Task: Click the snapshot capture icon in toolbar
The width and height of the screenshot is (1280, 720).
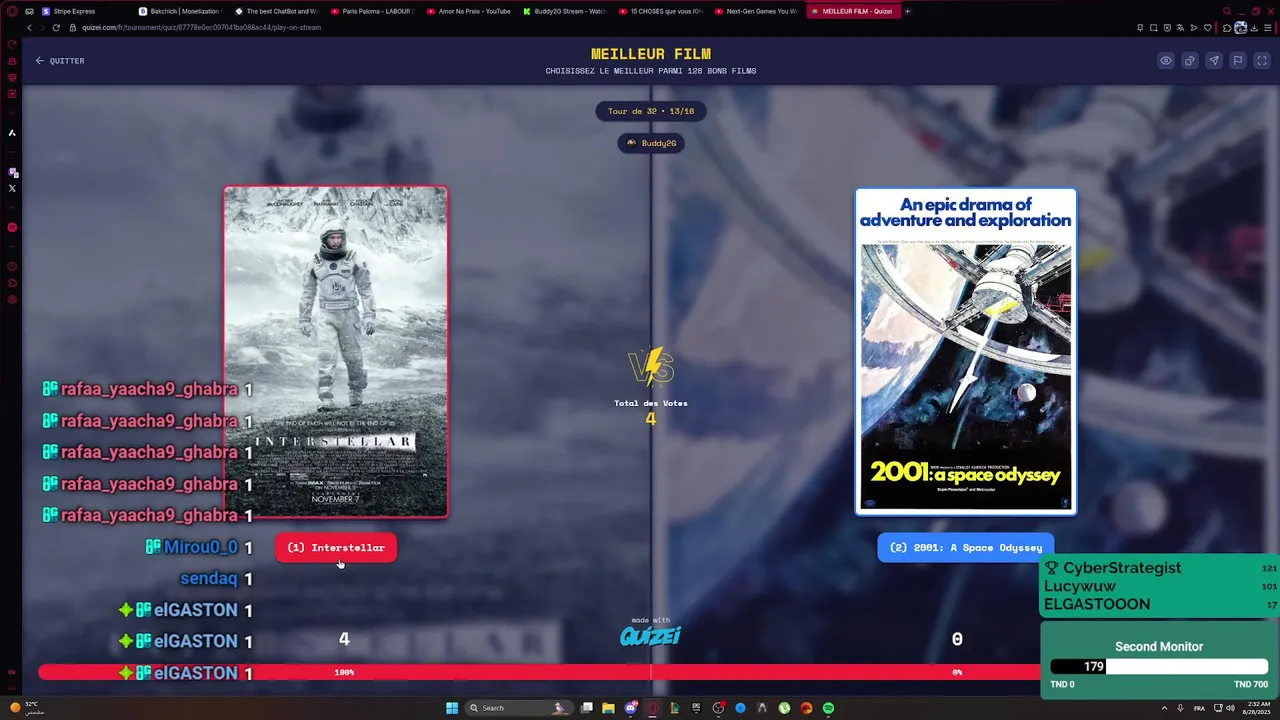Action: 1153,28
